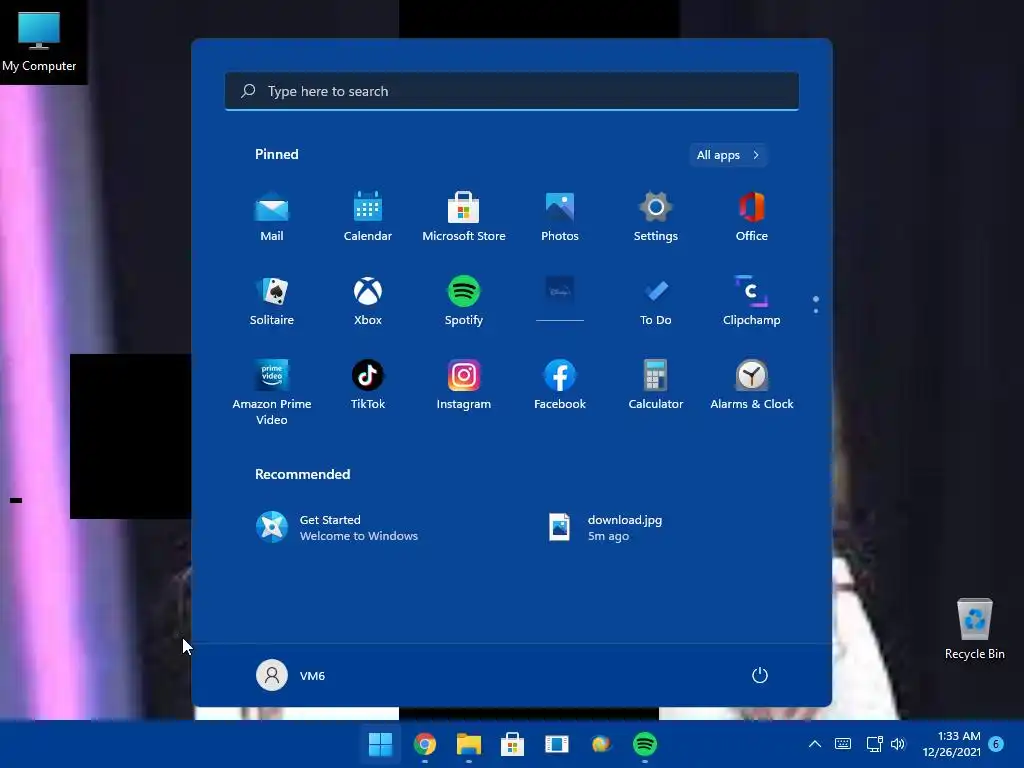Open the network tray icon
Viewport: 1024px width, 768px height.
pos(874,744)
